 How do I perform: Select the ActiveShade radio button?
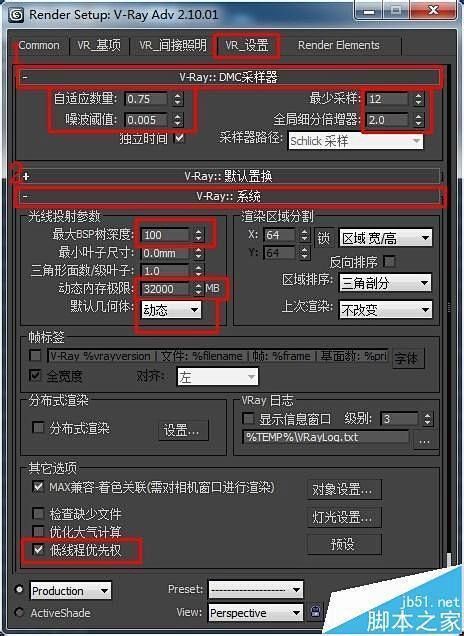click(x=19, y=612)
